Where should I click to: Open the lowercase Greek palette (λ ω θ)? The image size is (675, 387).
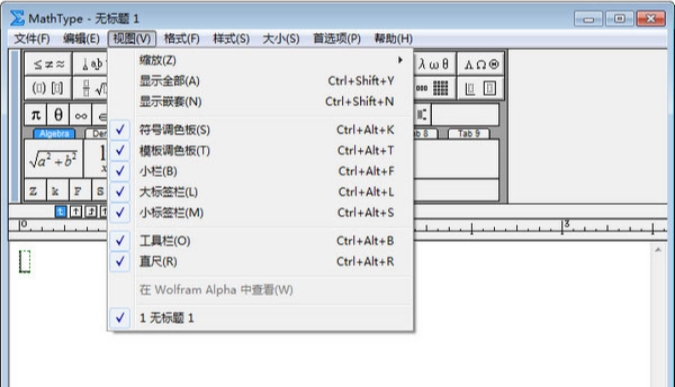tap(434, 64)
